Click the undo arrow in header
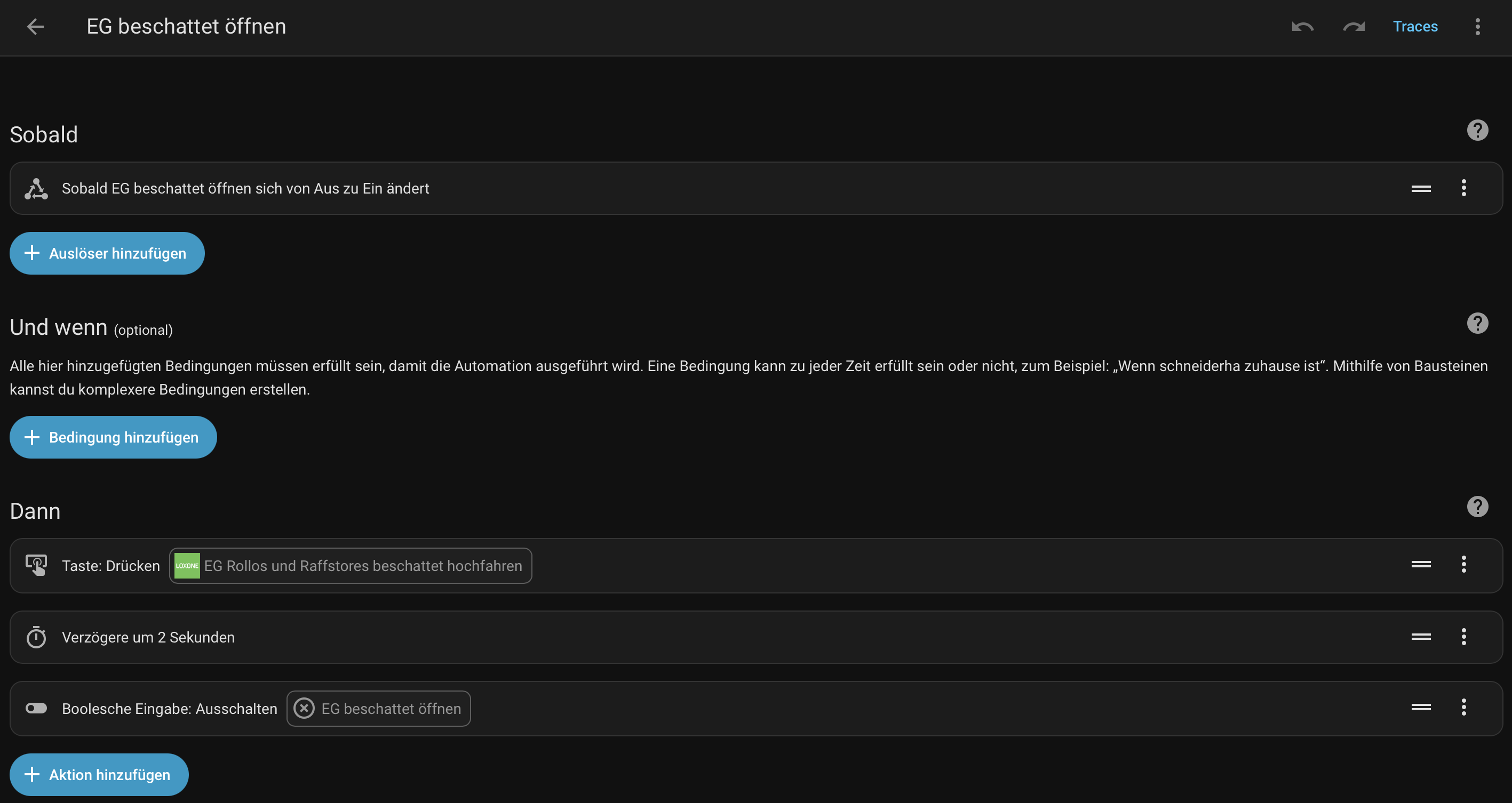This screenshot has height=803, width=1512. point(1302,27)
